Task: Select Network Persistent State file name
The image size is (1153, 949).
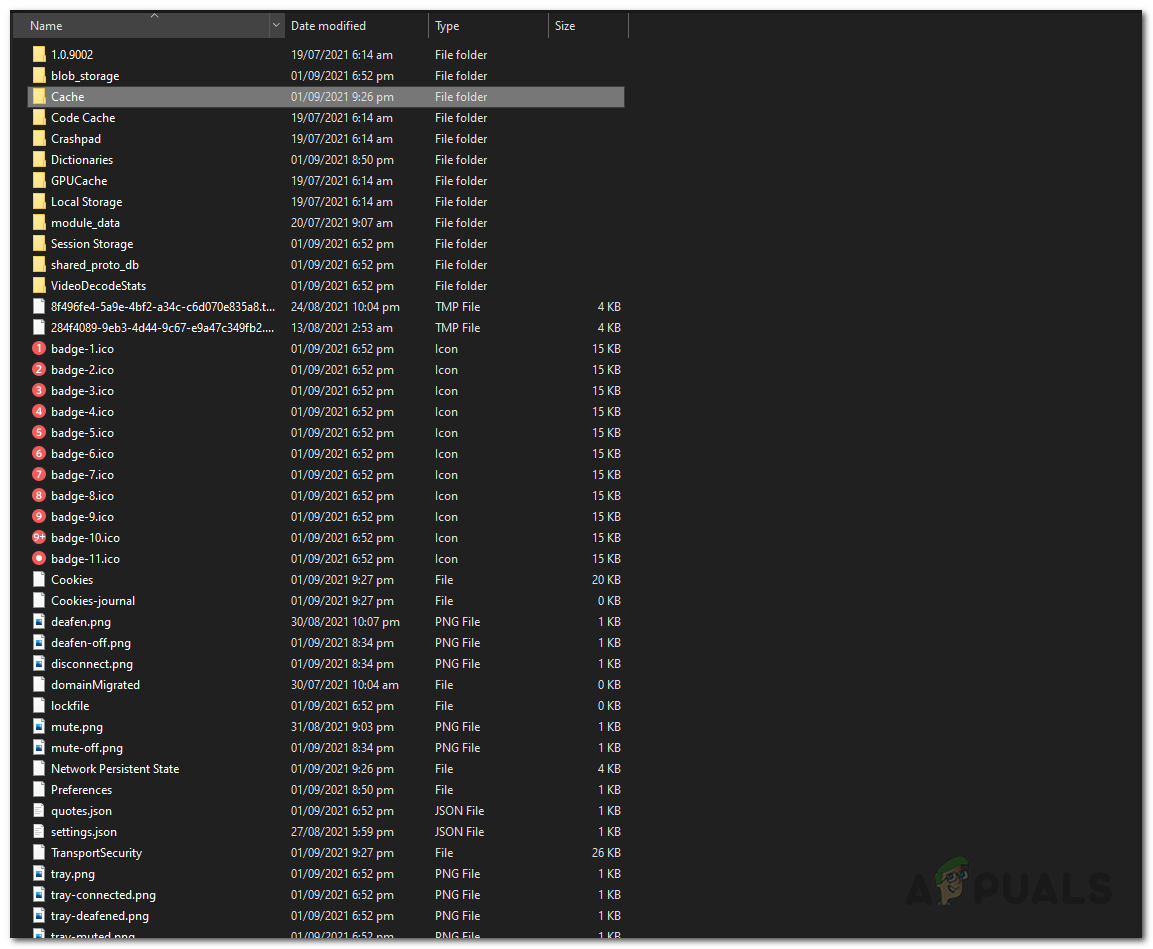Action: point(115,769)
